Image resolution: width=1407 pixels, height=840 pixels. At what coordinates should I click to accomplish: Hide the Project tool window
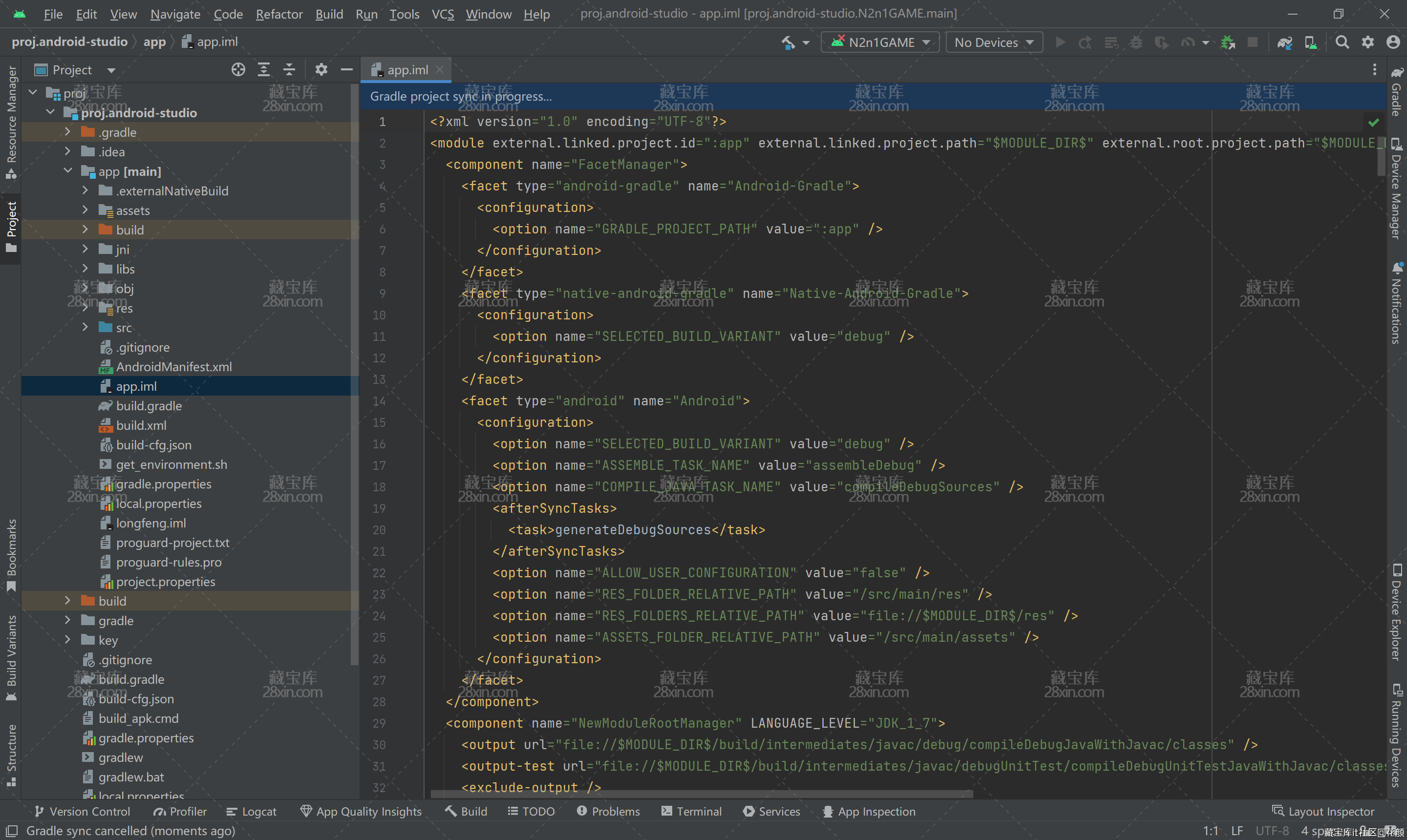[347, 70]
